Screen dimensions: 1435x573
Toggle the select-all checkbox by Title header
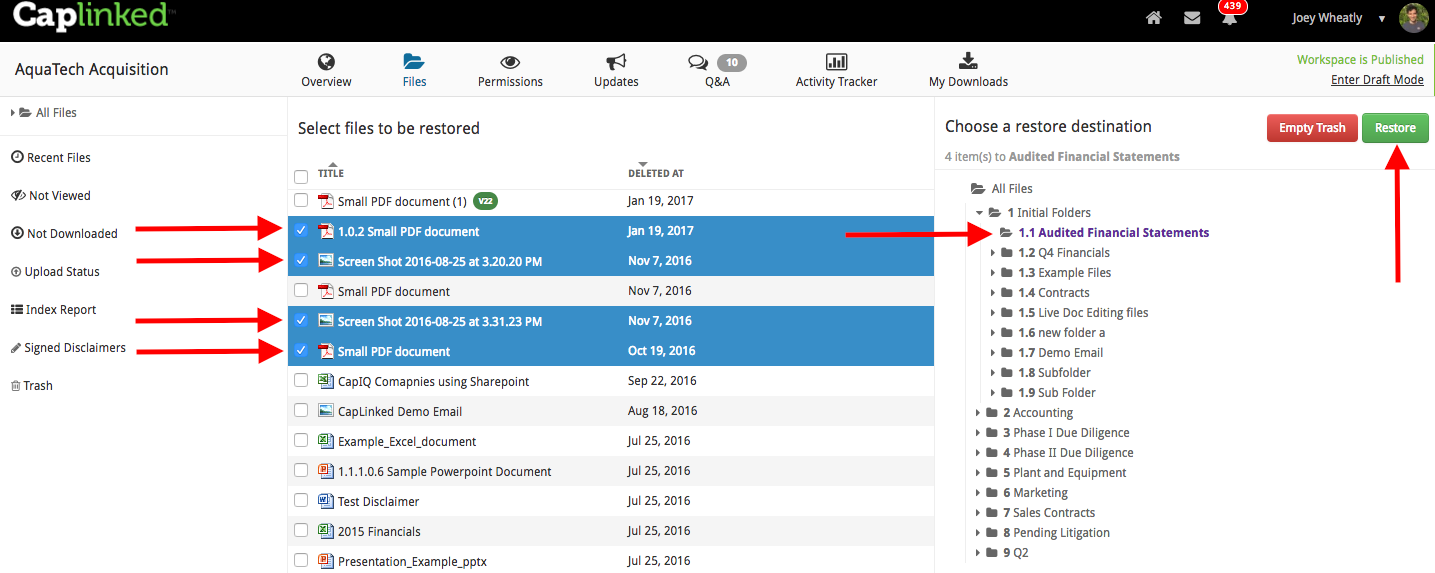[x=301, y=177]
